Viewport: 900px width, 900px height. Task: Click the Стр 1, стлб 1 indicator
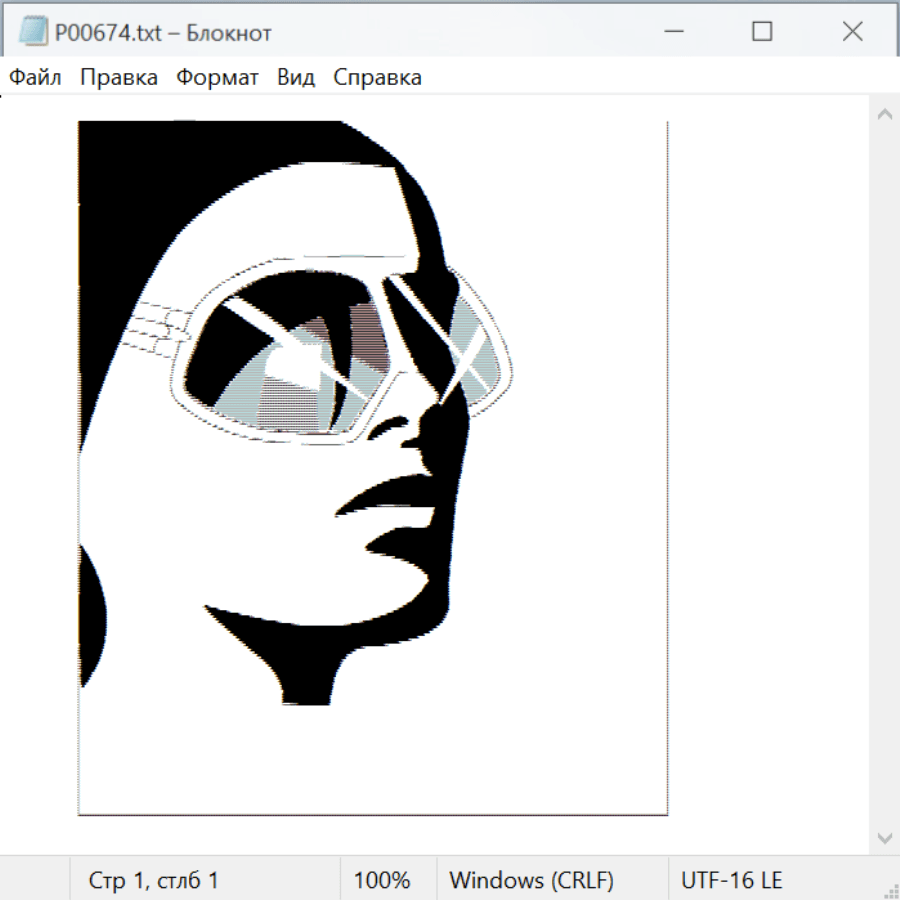[153, 881]
